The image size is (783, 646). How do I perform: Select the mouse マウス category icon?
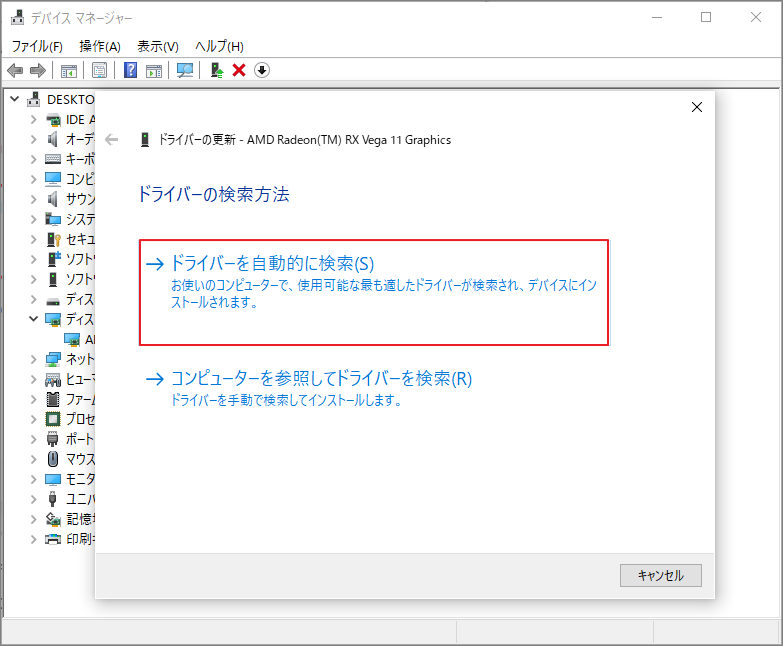tap(53, 459)
